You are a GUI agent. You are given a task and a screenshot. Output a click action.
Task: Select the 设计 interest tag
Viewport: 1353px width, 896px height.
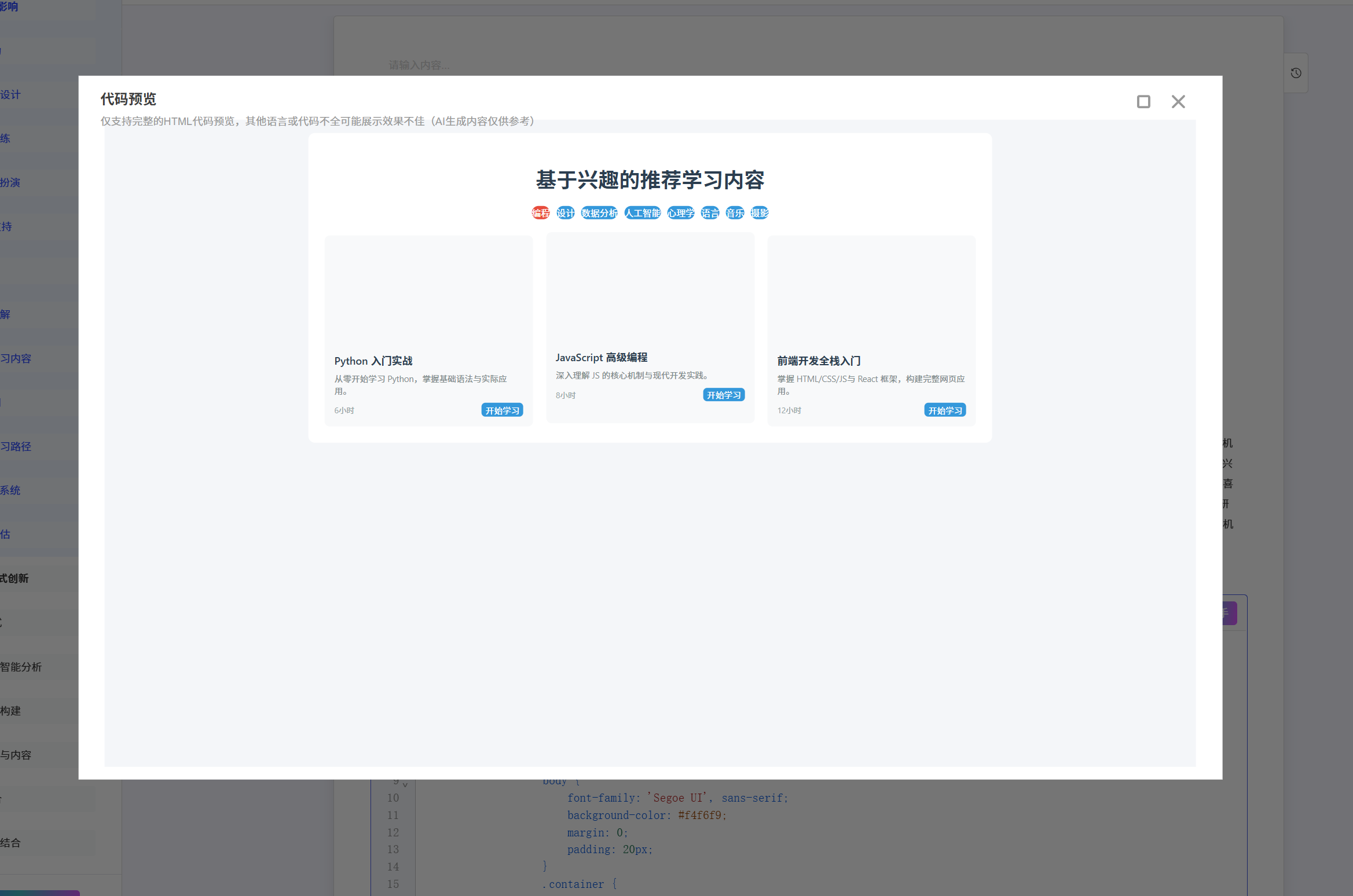coord(565,213)
